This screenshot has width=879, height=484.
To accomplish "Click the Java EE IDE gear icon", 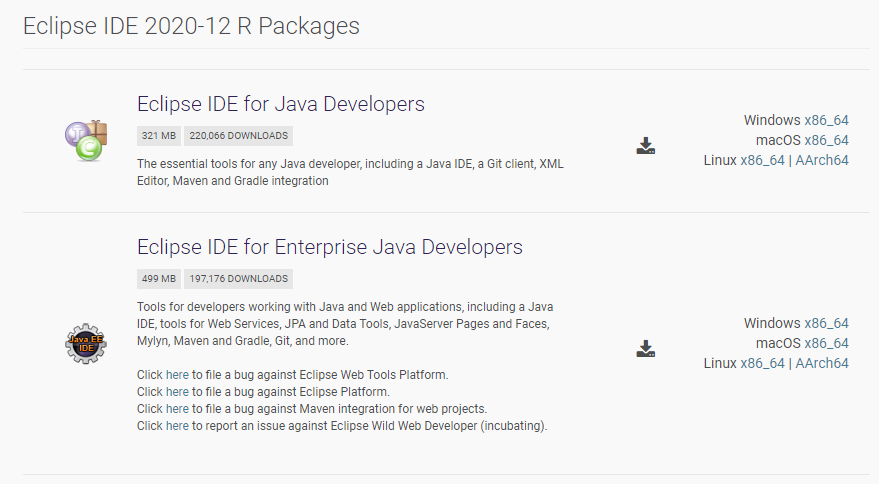I will click(x=86, y=344).
